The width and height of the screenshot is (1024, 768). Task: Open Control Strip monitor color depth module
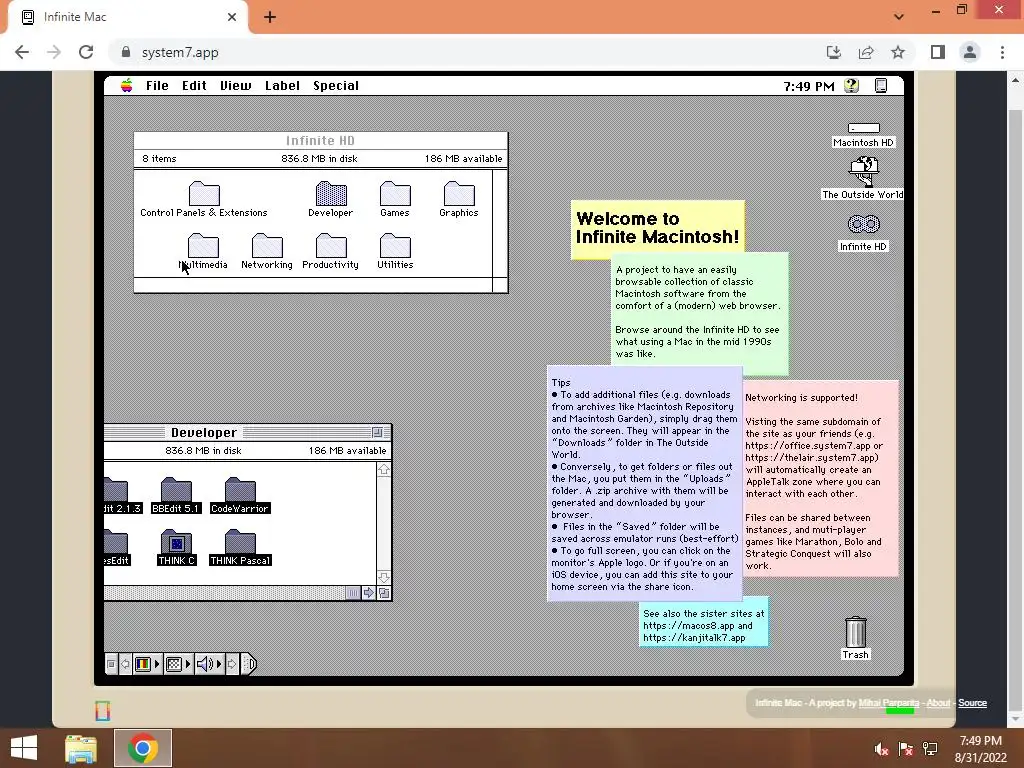(147, 664)
